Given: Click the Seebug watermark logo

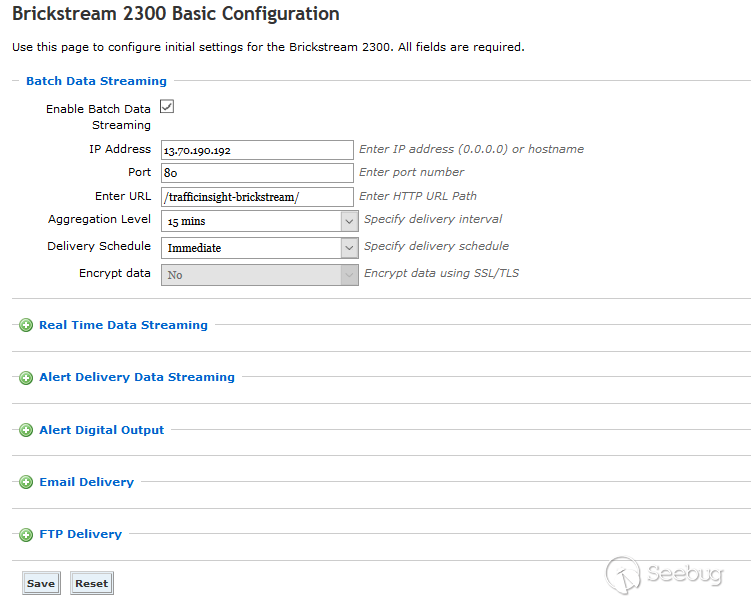Looking at the screenshot, I should point(665,574).
